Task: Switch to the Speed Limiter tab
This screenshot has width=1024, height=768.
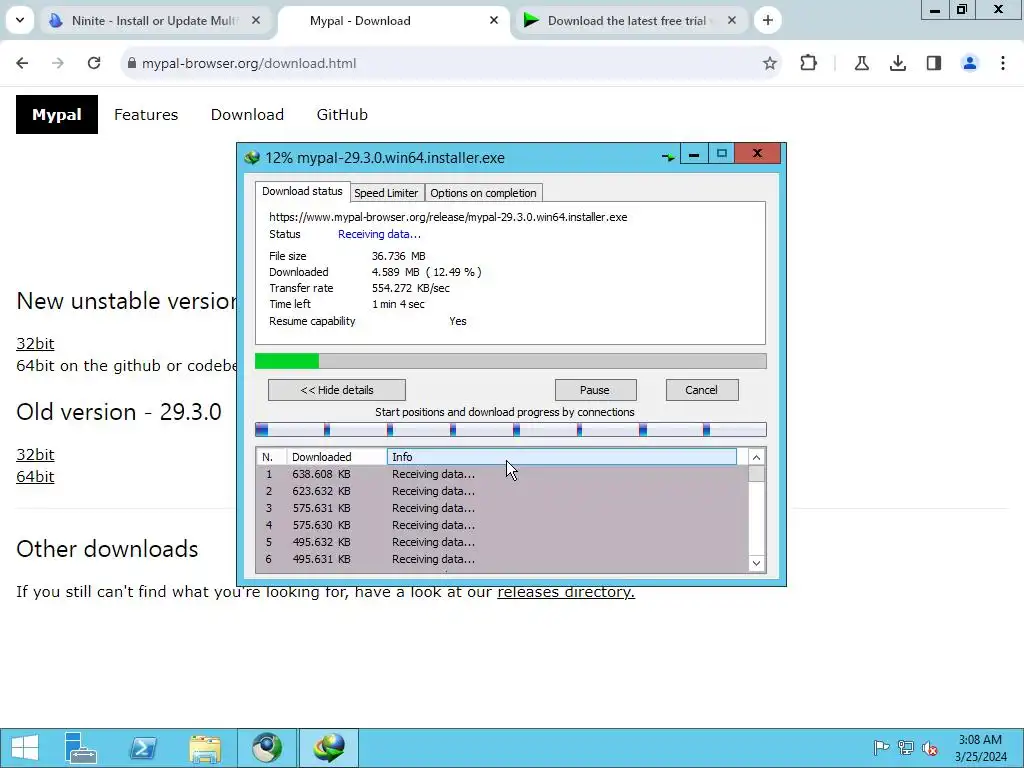Action: [x=386, y=193]
